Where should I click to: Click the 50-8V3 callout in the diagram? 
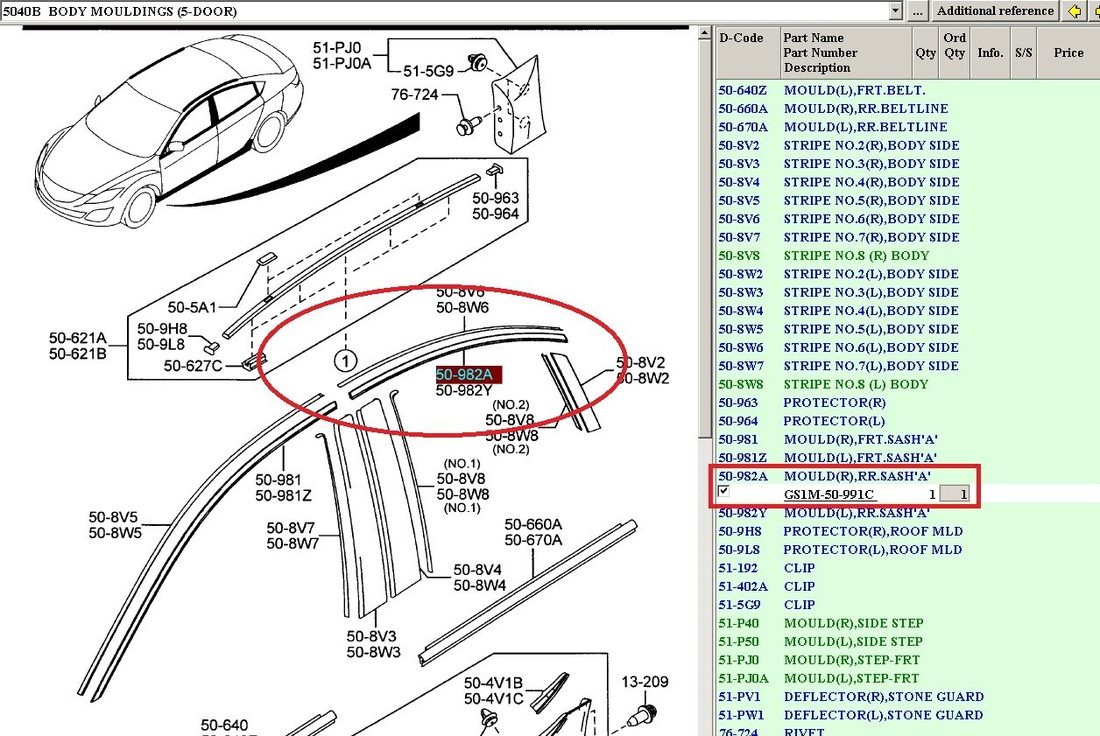coord(373,636)
